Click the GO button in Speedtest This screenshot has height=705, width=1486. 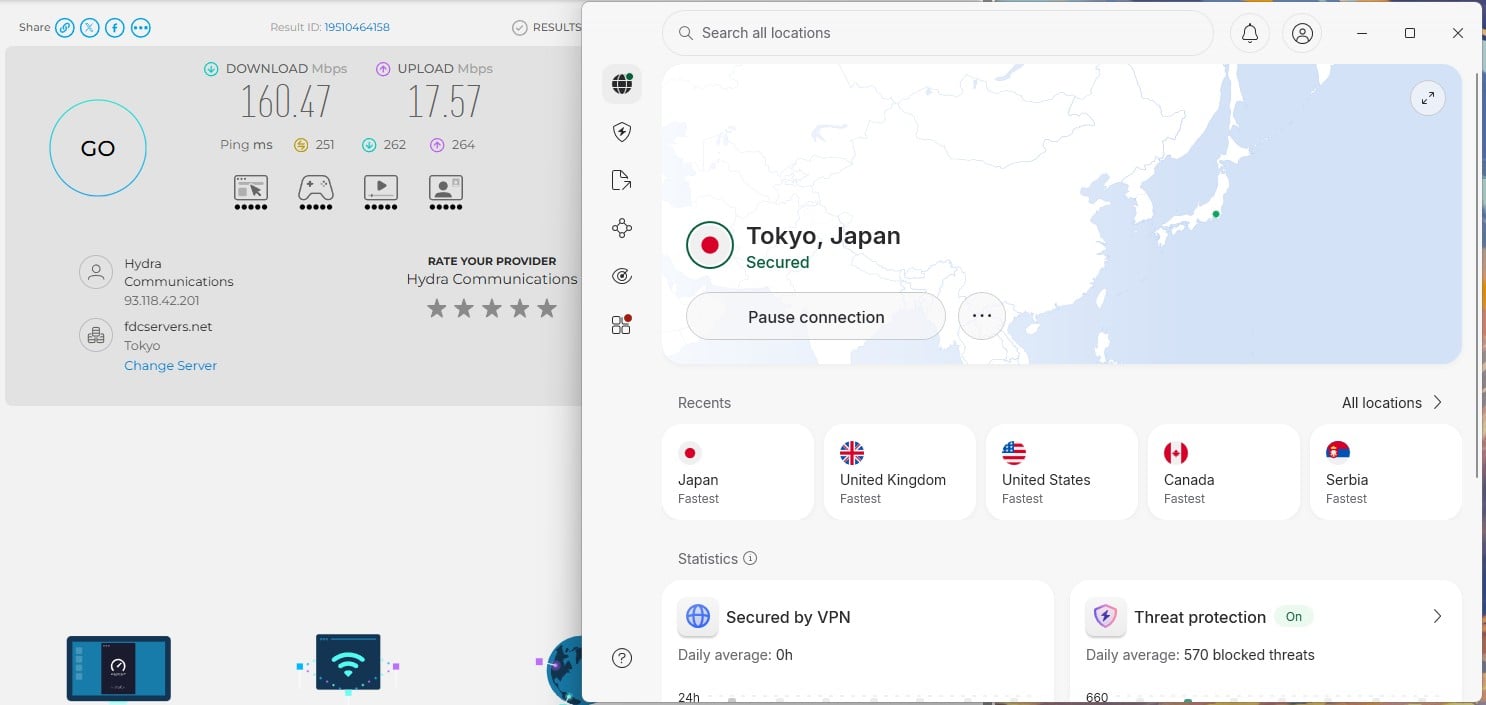(98, 148)
